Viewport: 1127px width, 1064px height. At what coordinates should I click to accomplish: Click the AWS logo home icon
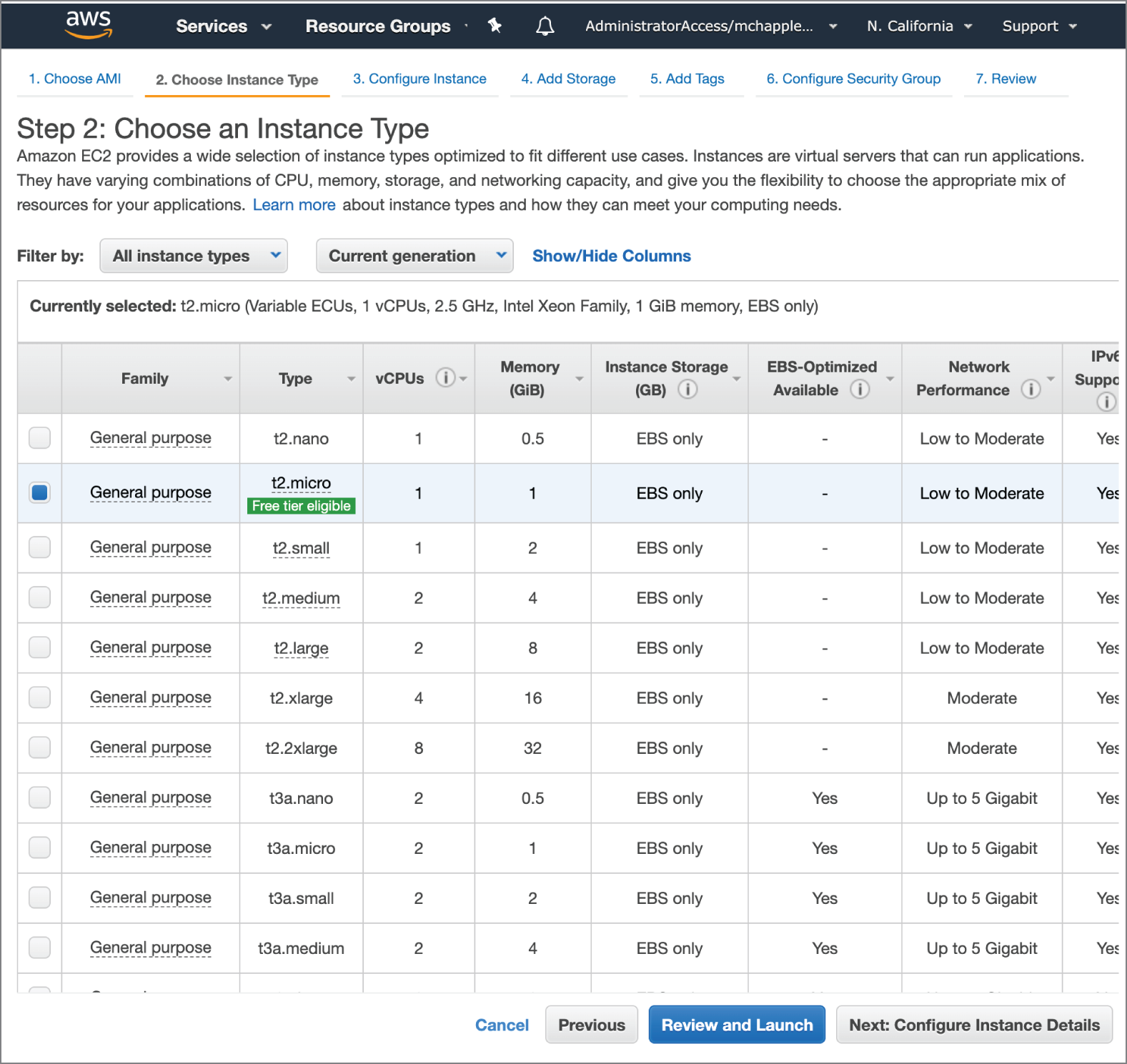coord(89,24)
